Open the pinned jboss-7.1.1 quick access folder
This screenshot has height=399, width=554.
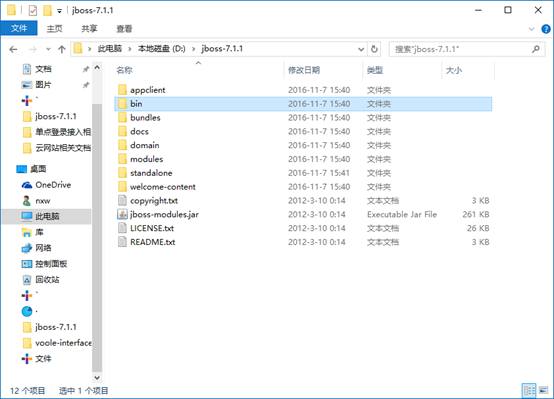(56, 116)
